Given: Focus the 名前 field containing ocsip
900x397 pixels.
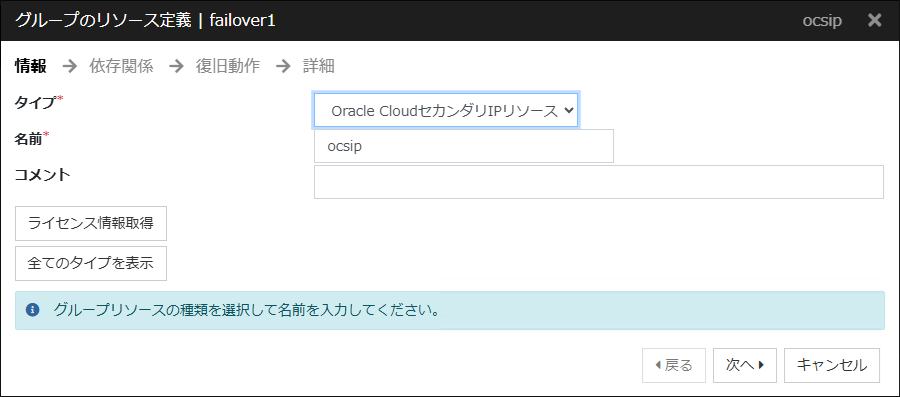Looking at the screenshot, I should point(464,146).
